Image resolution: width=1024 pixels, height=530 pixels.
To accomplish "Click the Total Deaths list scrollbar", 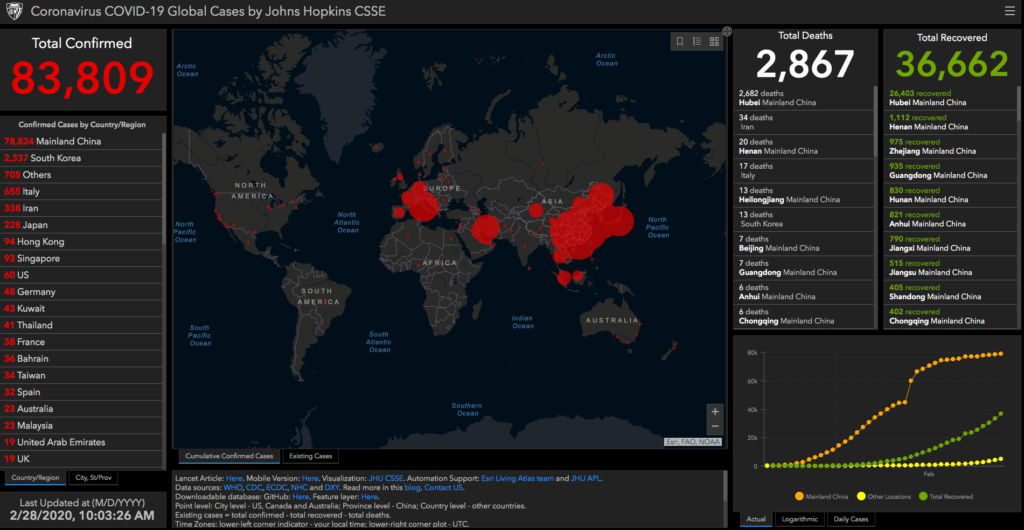I will pos(876,121).
